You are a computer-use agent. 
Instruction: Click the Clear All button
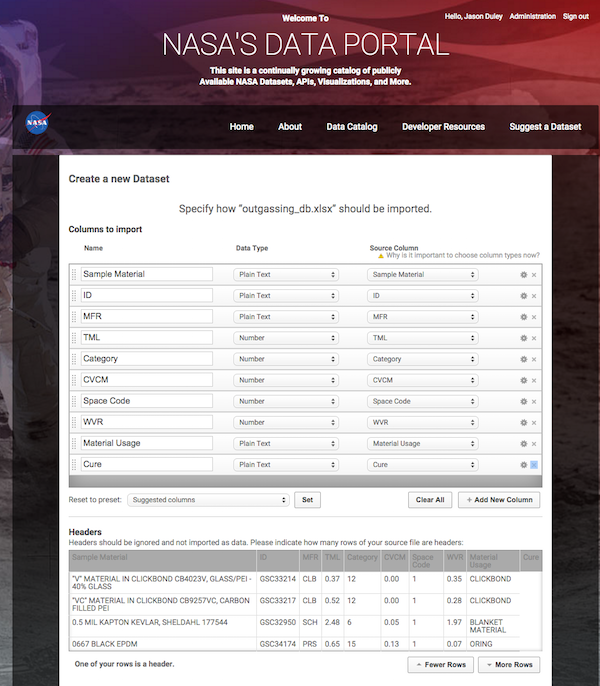(430, 500)
